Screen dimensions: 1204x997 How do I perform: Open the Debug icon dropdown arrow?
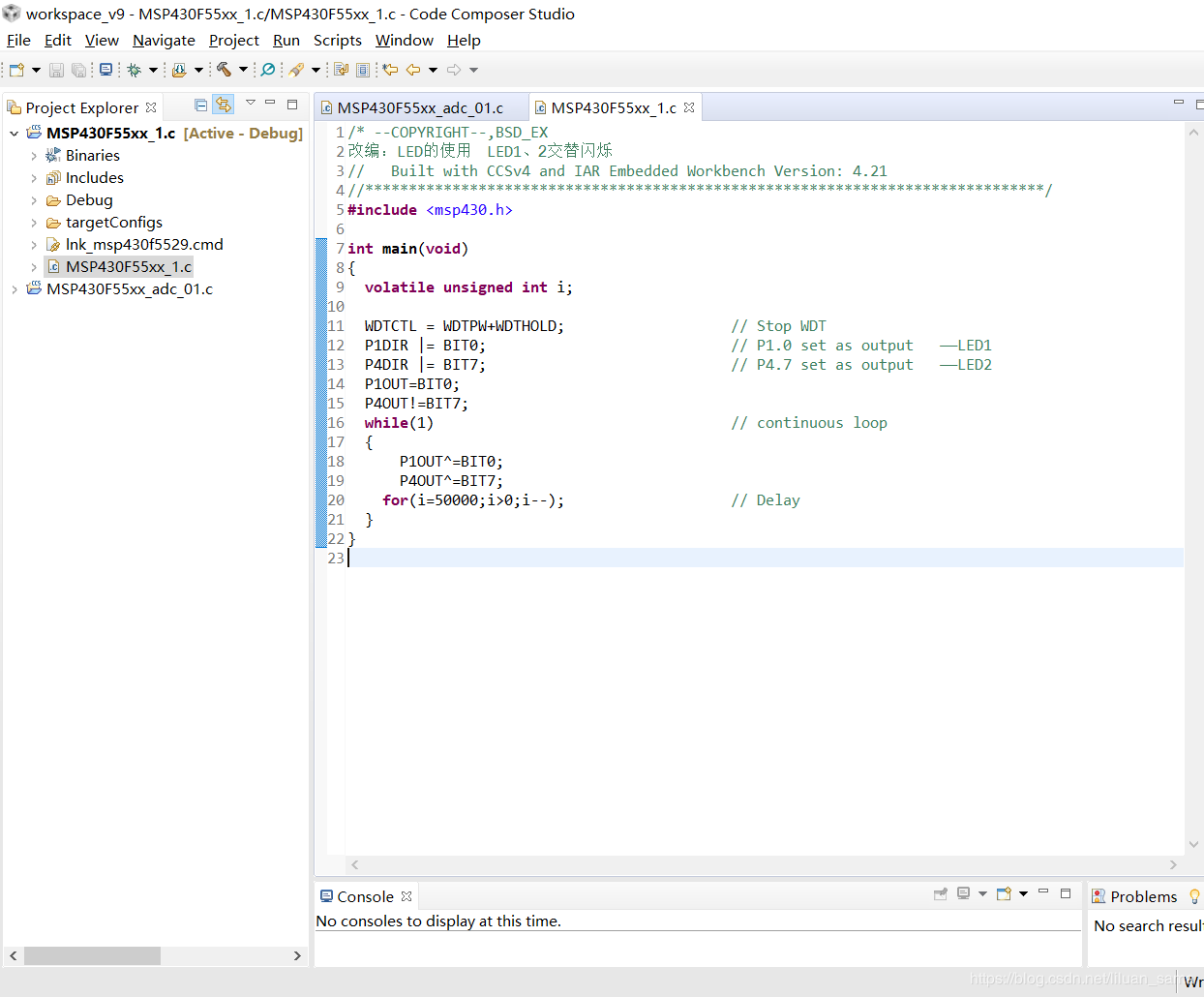tap(153, 70)
